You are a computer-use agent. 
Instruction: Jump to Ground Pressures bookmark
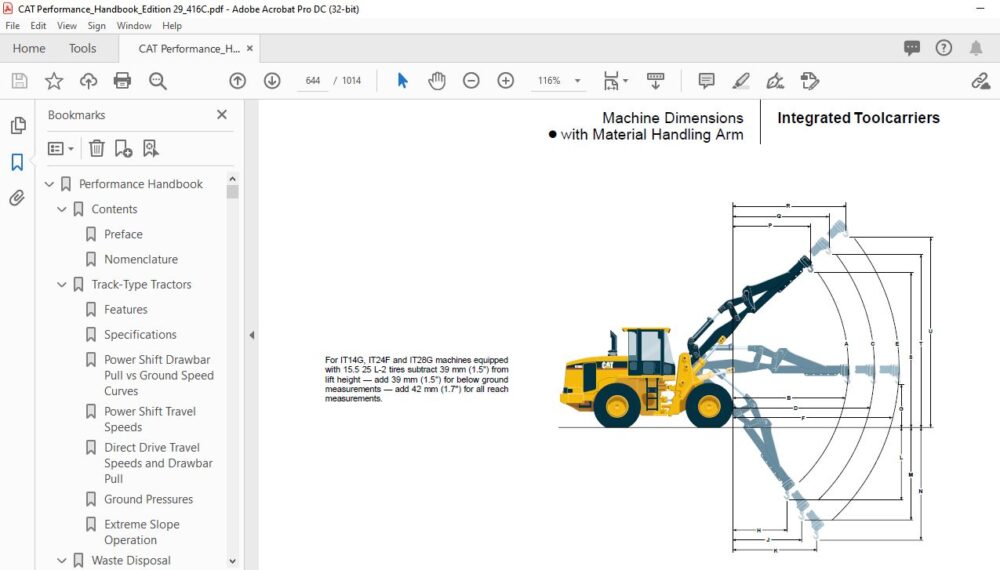coord(149,499)
